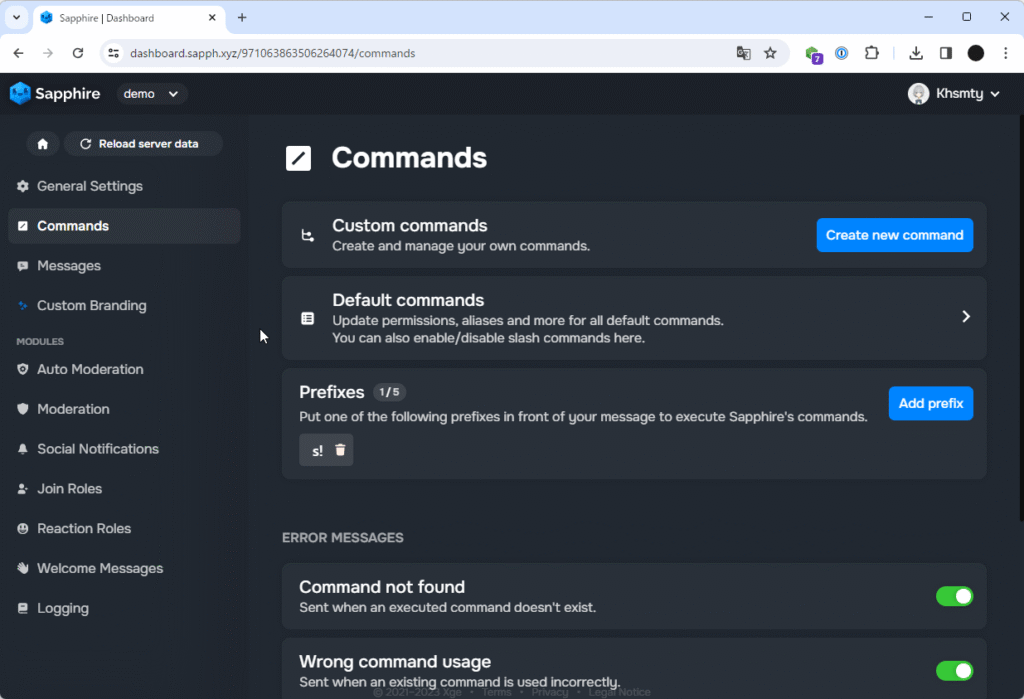Disable the Wrong command usage toggle
1024x699 pixels.
[x=954, y=671]
